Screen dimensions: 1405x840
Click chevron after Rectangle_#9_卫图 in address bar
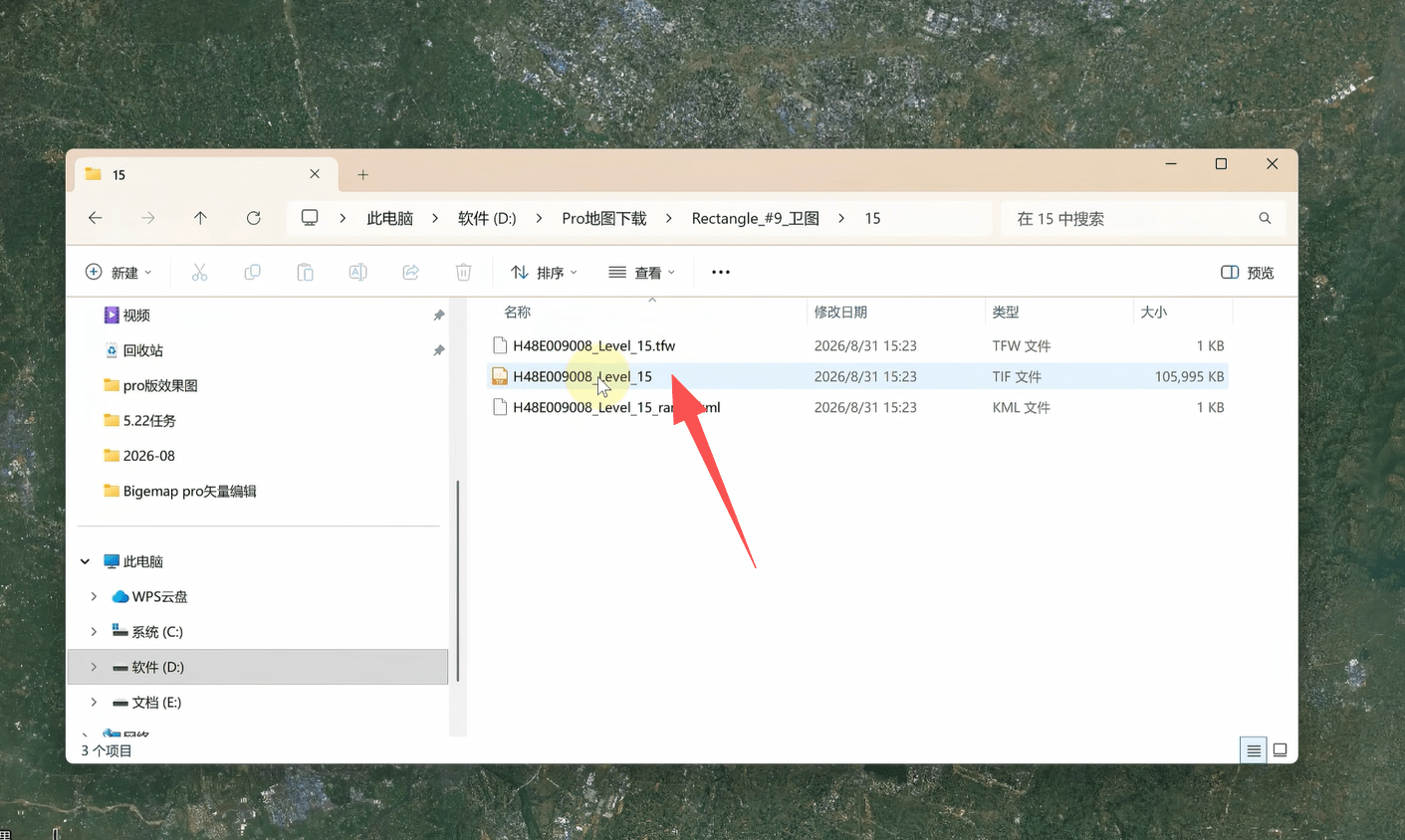tap(841, 218)
